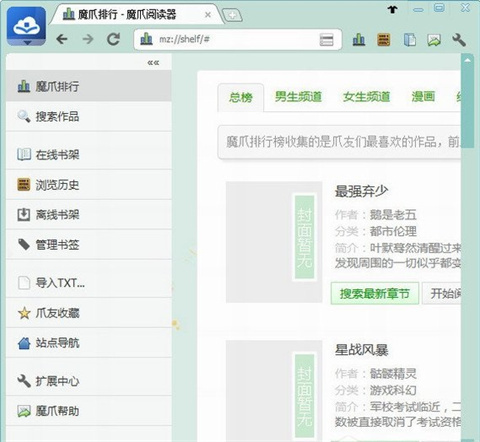This screenshot has width=480, height=442.
Task: Open 爪友收藏 in the sidebar
Action: [89, 313]
